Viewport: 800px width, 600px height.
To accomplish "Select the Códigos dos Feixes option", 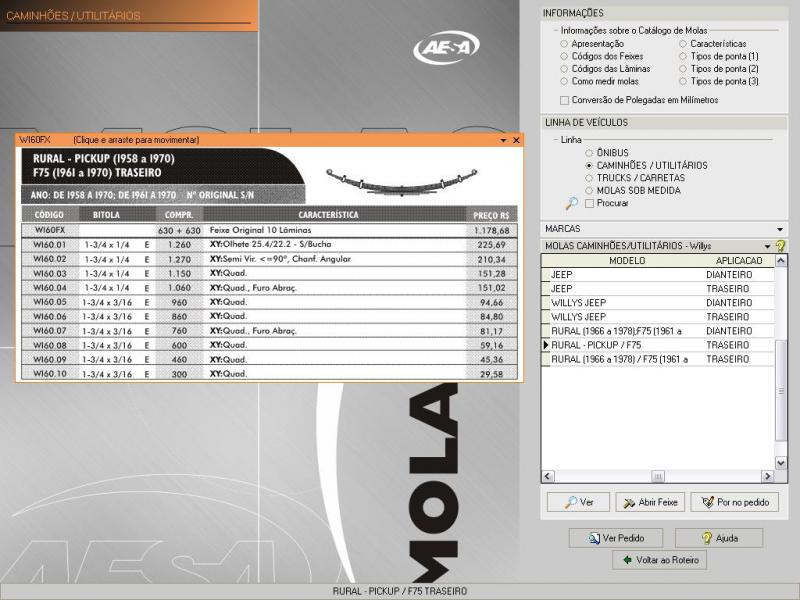I will (x=564, y=56).
